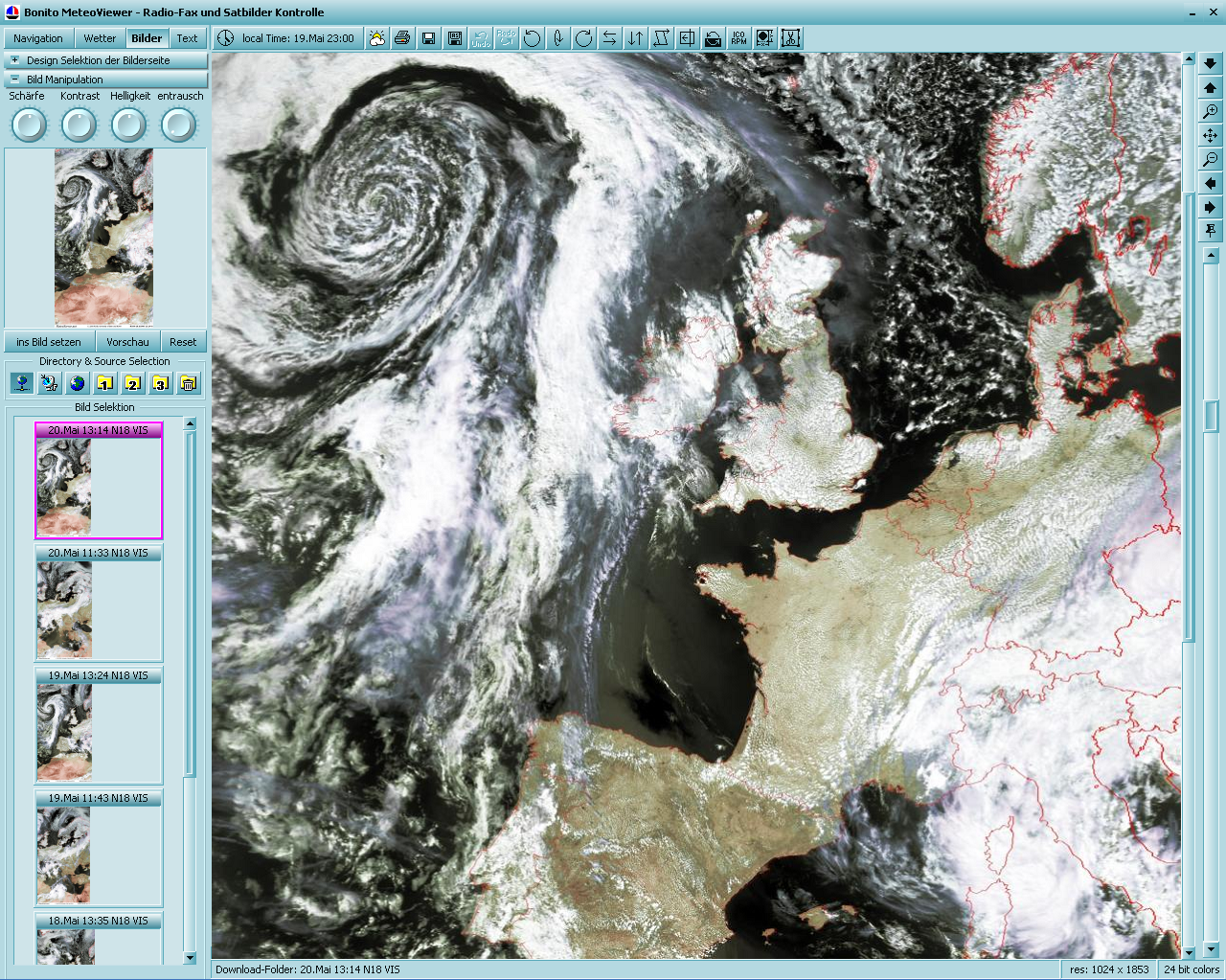The image size is (1226, 980).
Task: Select the 19.Mai 13:24 N18 VIS thumbnail
Action: 99,725
